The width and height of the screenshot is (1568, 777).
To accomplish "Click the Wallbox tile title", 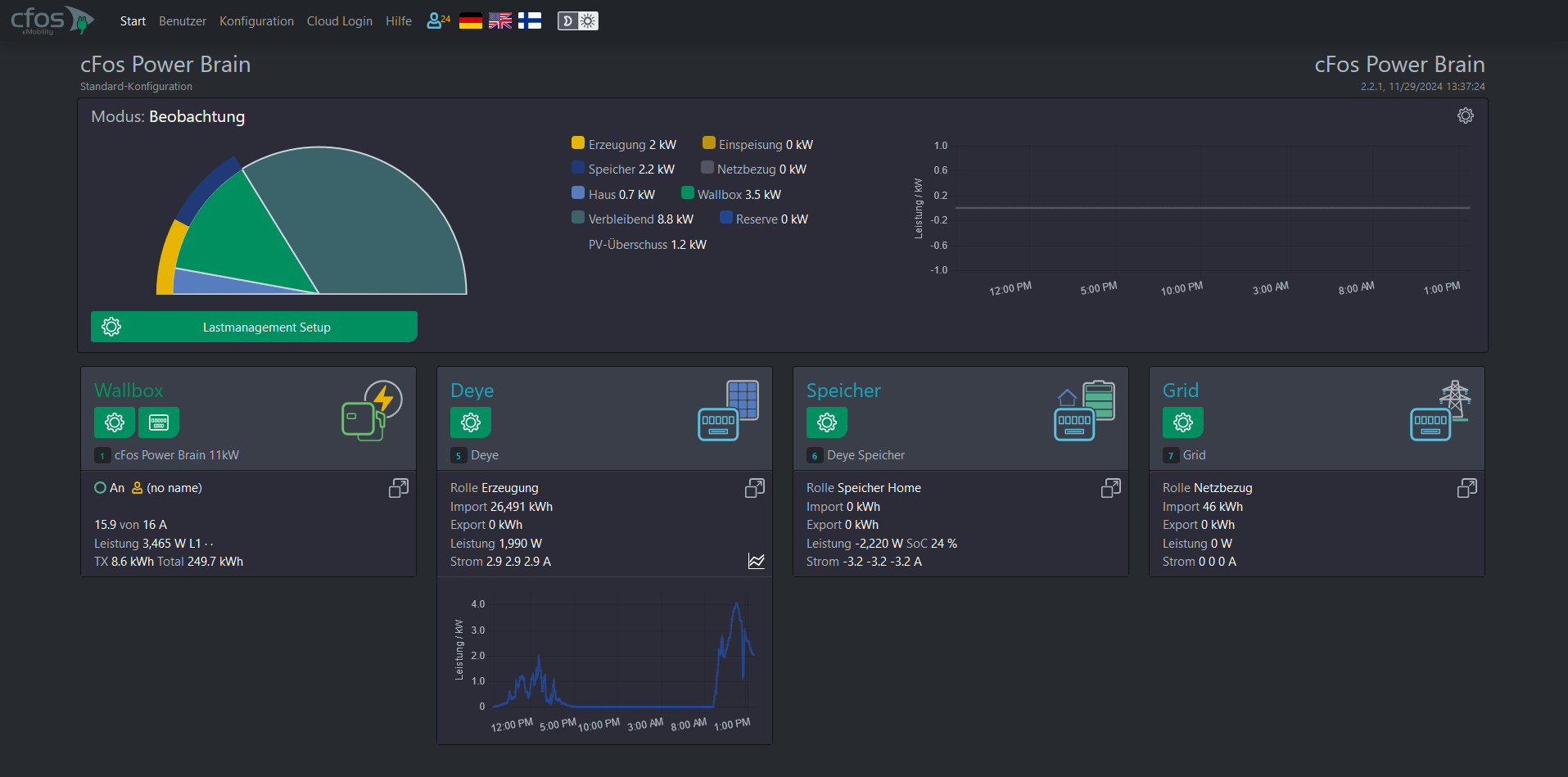I will (x=129, y=391).
